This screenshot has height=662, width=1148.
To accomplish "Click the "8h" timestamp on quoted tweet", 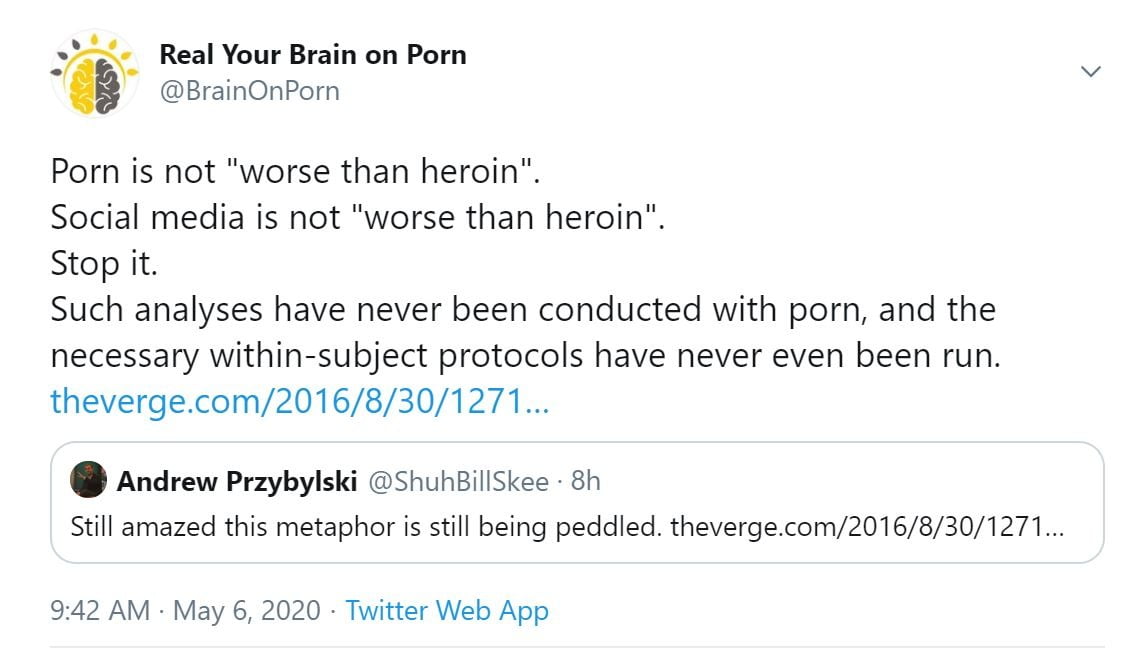I will [585, 482].
